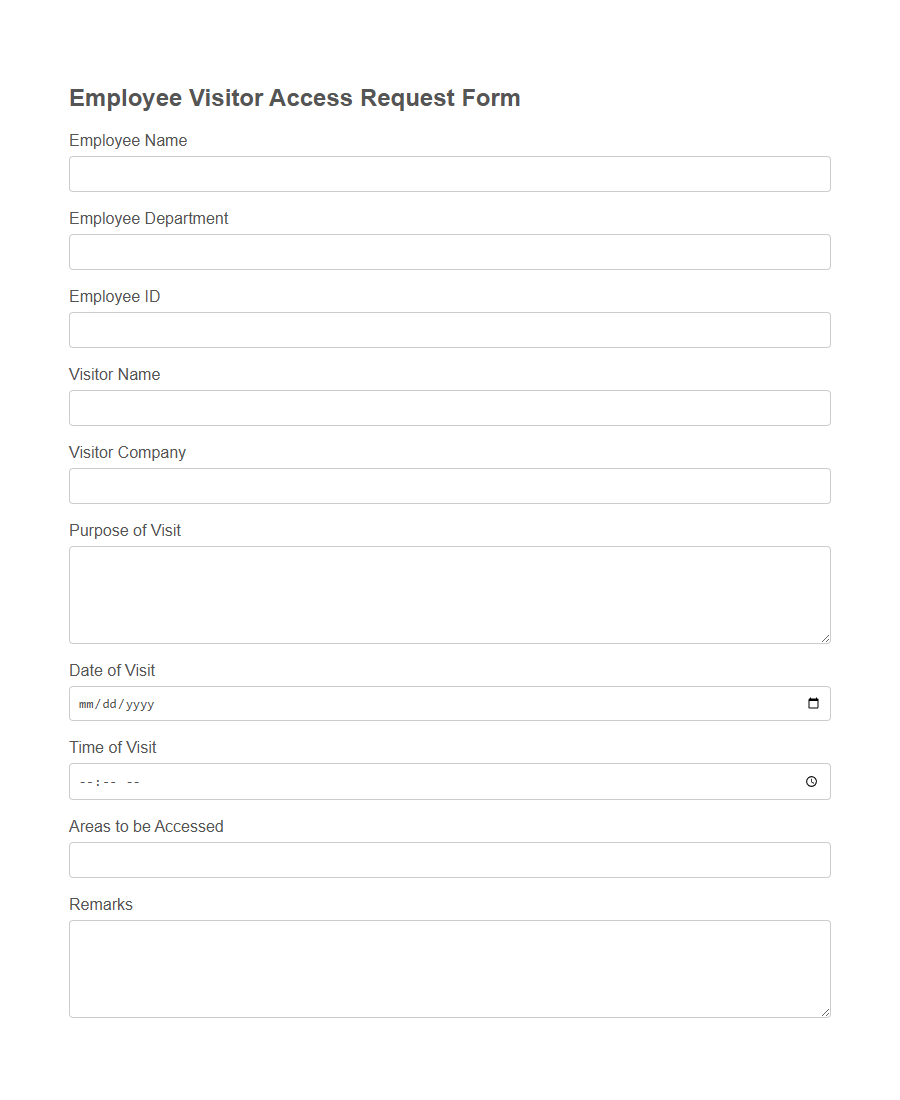Click the yyyy placeholder in Date of Visit
The height and width of the screenshot is (1100, 900).
(x=139, y=703)
